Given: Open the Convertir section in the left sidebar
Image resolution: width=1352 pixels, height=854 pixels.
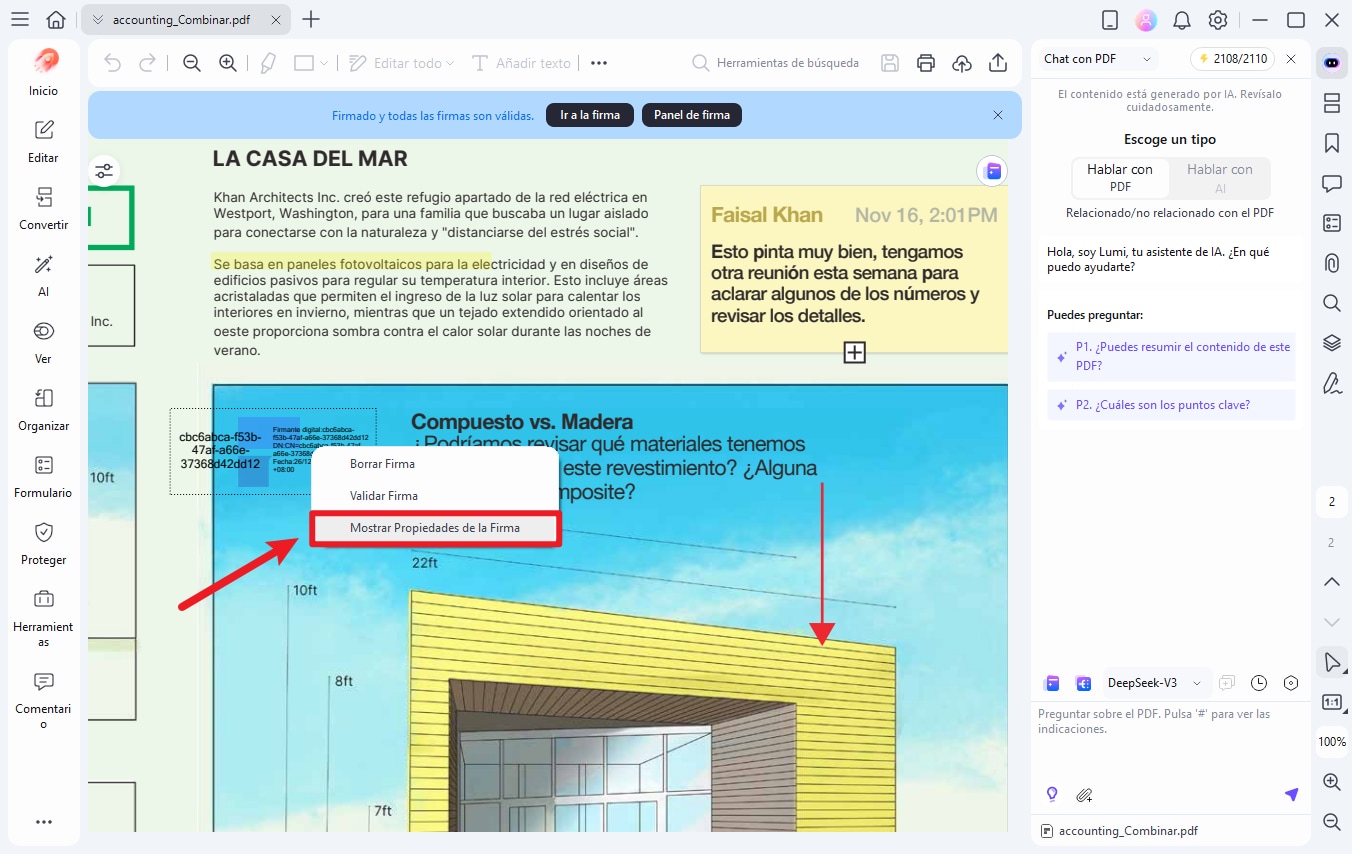Looking at the screenshot, I should click(x=43, y=207).
